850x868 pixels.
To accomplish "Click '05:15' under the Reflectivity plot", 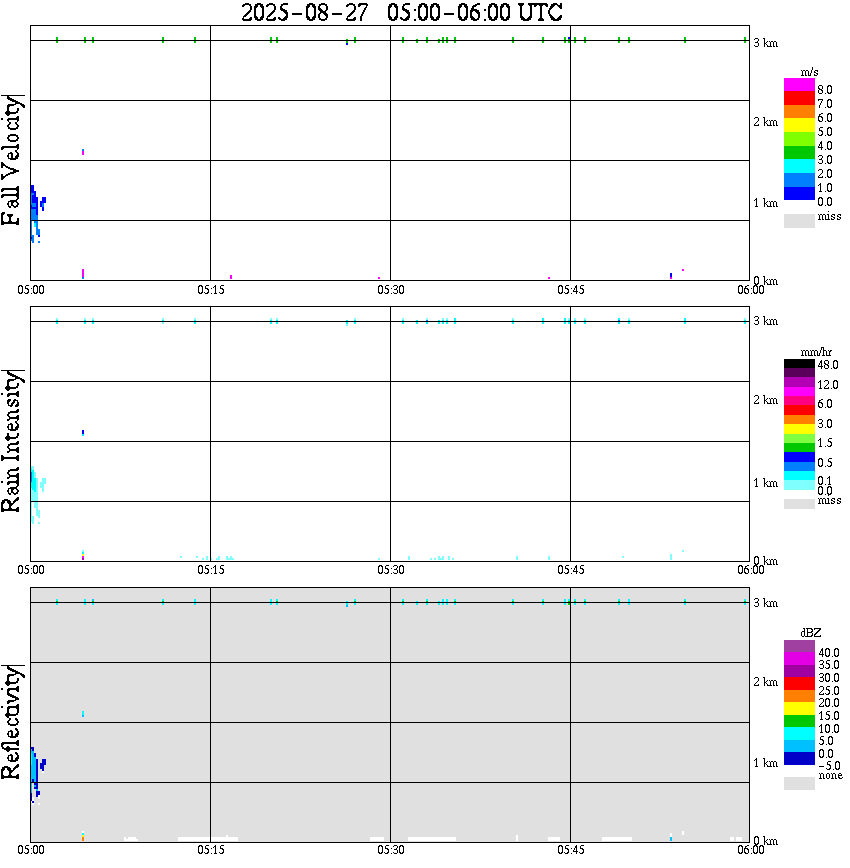I will tap(211, 850).
